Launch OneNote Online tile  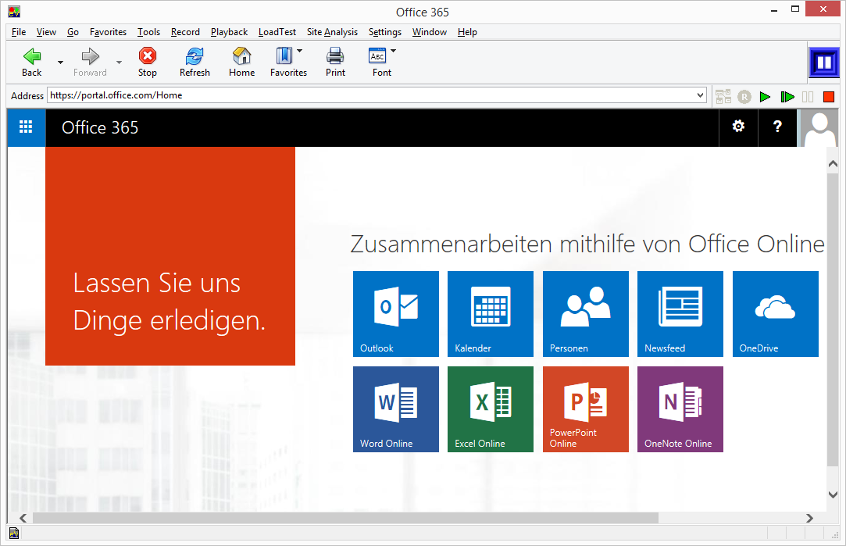680,409
